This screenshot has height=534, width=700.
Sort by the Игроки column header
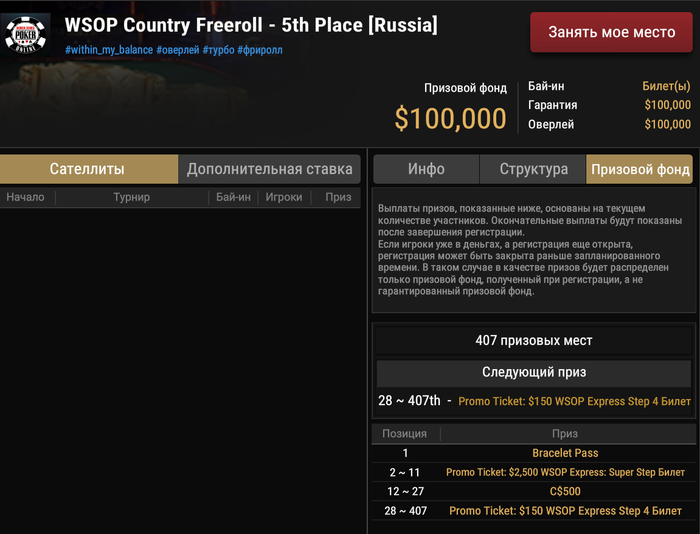284,197
